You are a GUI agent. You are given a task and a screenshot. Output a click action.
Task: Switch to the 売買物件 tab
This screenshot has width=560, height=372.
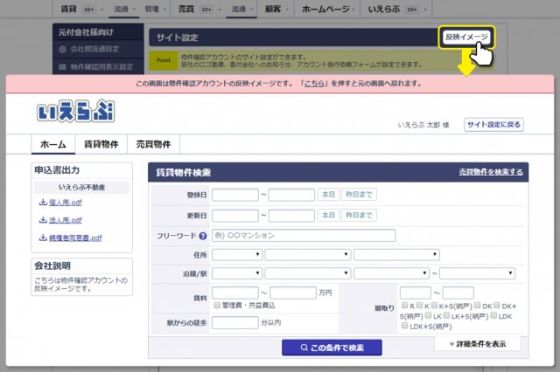pos(153,144)
